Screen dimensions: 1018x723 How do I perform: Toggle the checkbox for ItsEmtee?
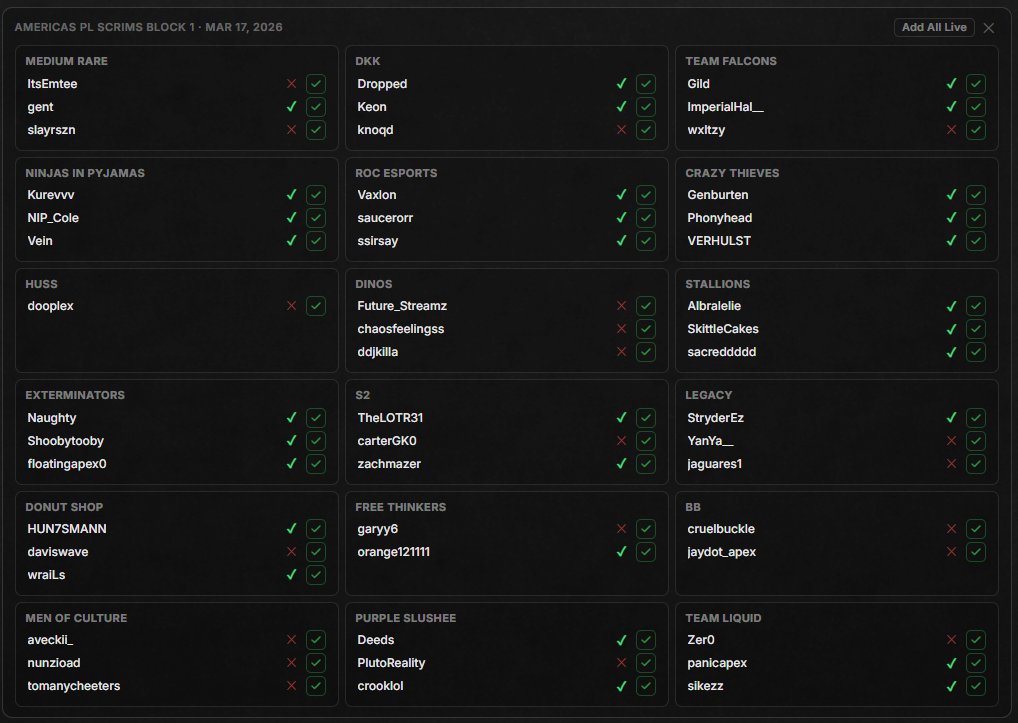click(x=316, y=84)
